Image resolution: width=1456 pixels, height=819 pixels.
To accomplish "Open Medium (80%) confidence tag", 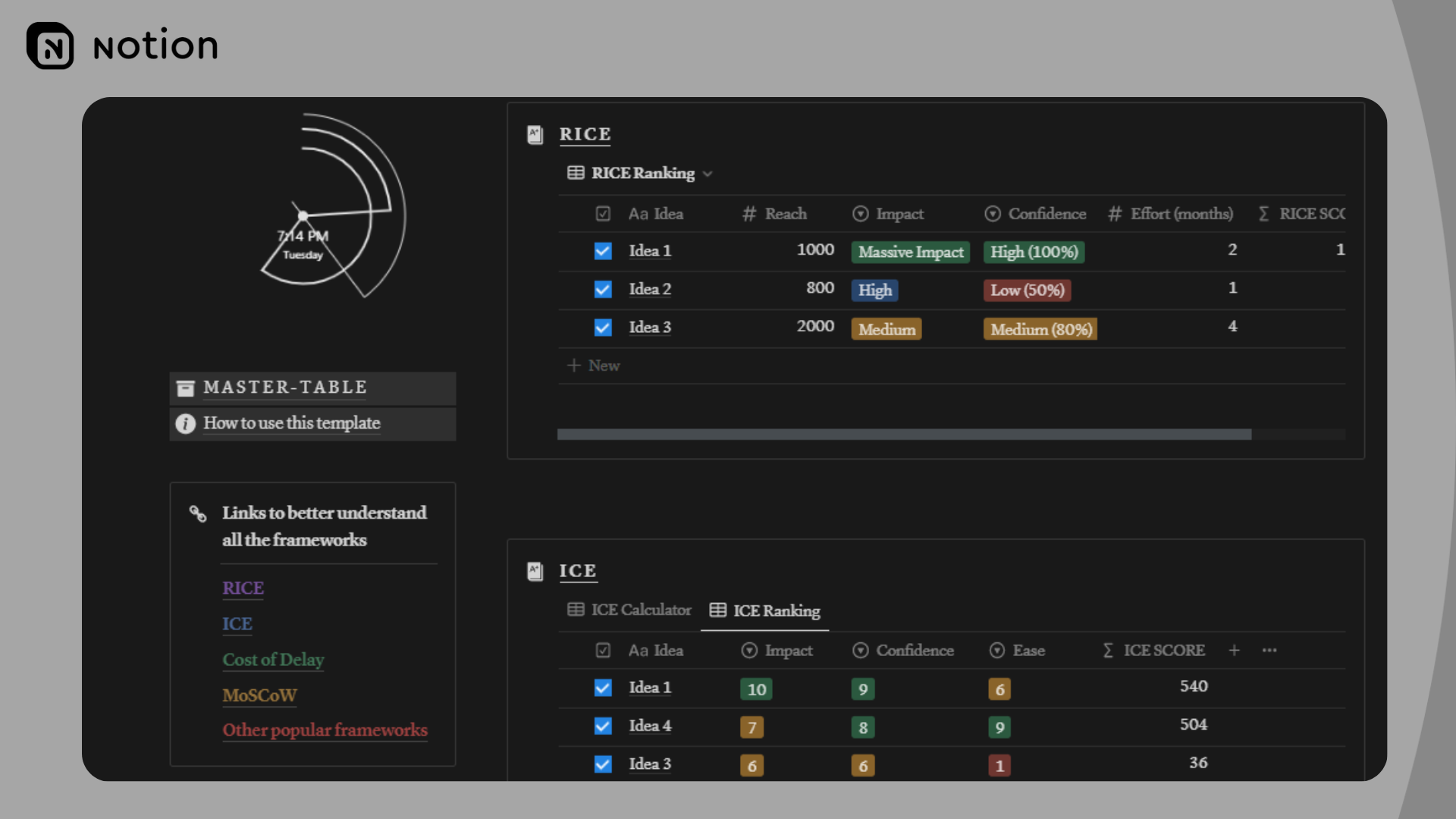I will 1040,329.
